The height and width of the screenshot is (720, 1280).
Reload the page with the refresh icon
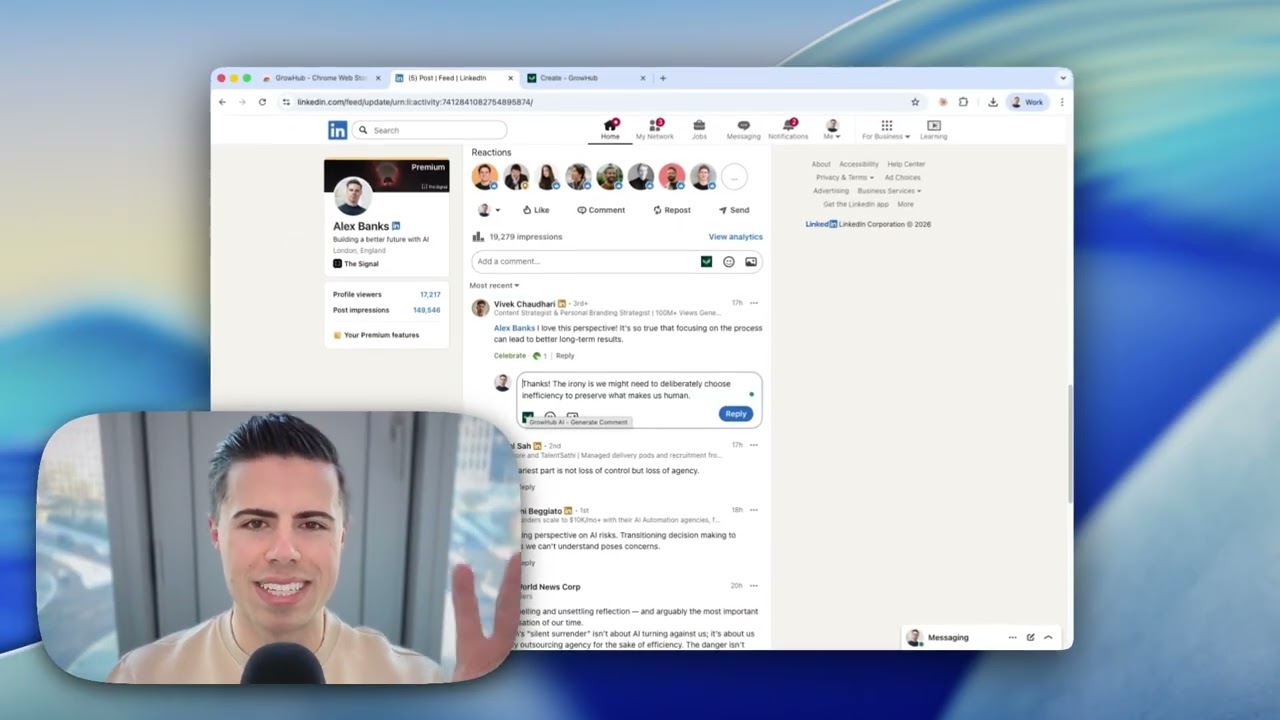tap(263, 102)
